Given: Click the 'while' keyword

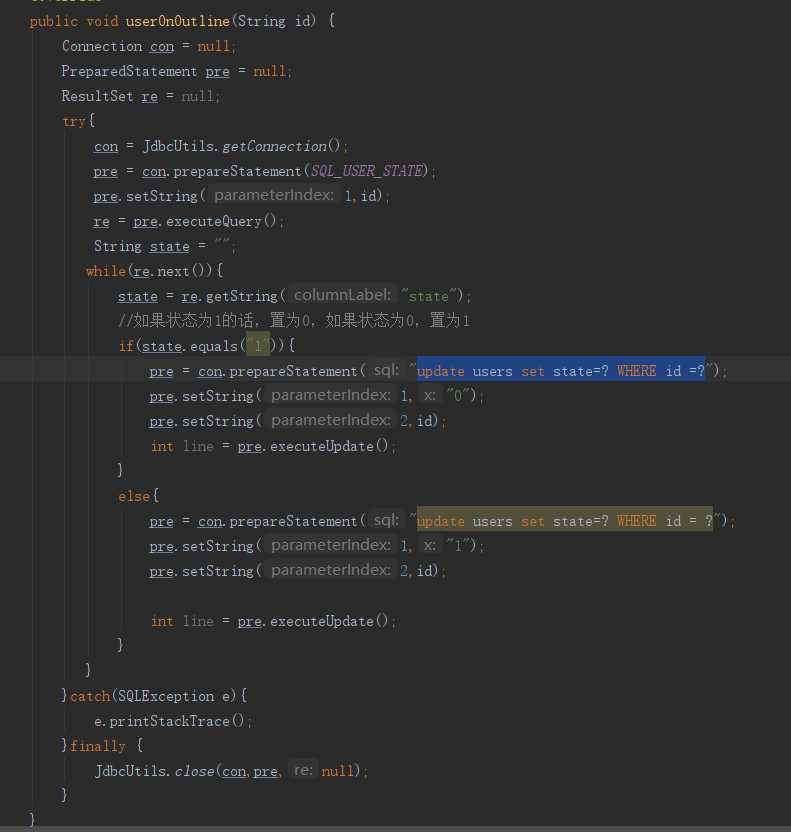Looking at the screenshot, I should click(x=106, y=271).
